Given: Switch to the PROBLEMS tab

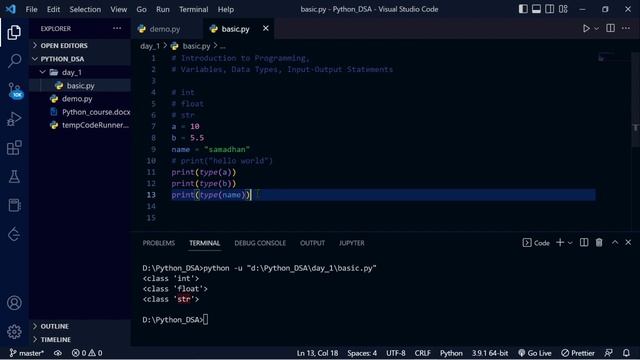Looking at the screenshot, I should (159, 243).
